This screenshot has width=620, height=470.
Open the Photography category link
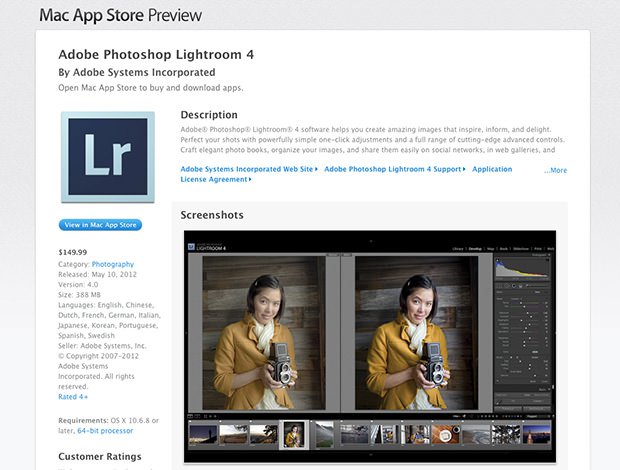pos(113,264)
